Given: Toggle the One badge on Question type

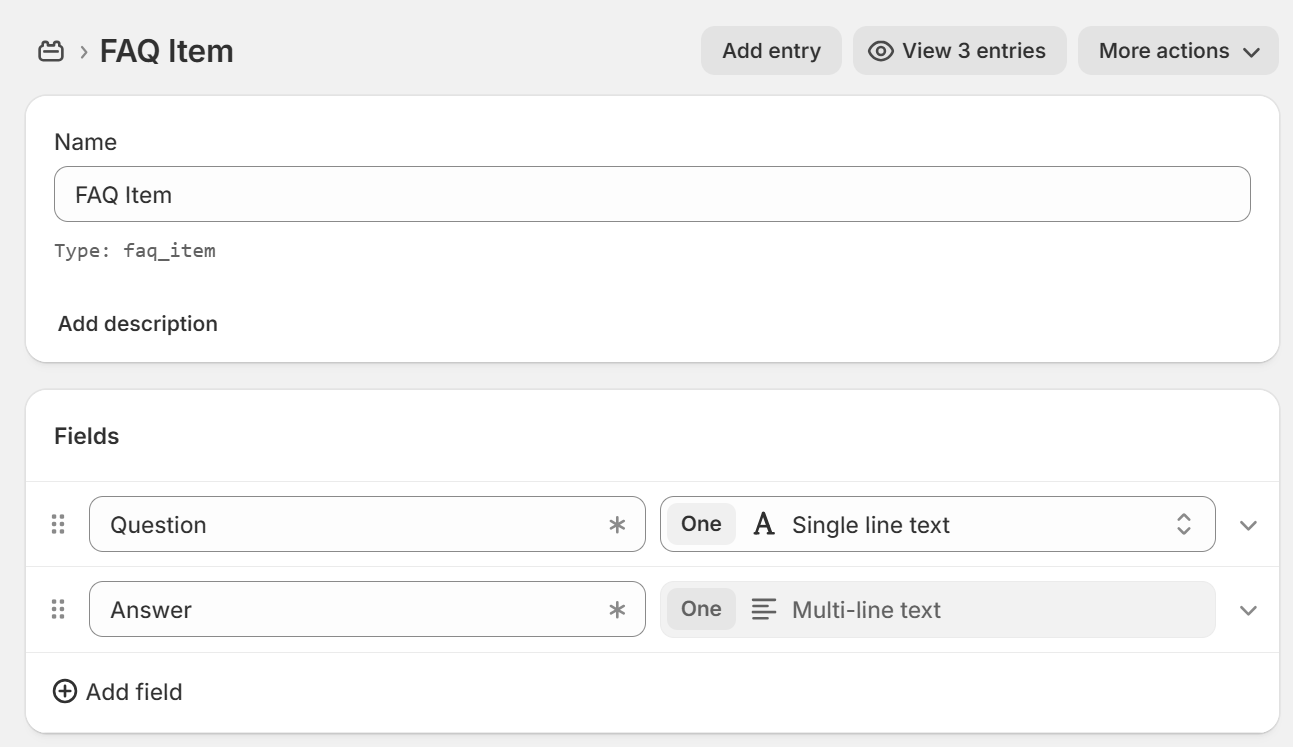Looking at the screenshot, I should tap(701, 524).
